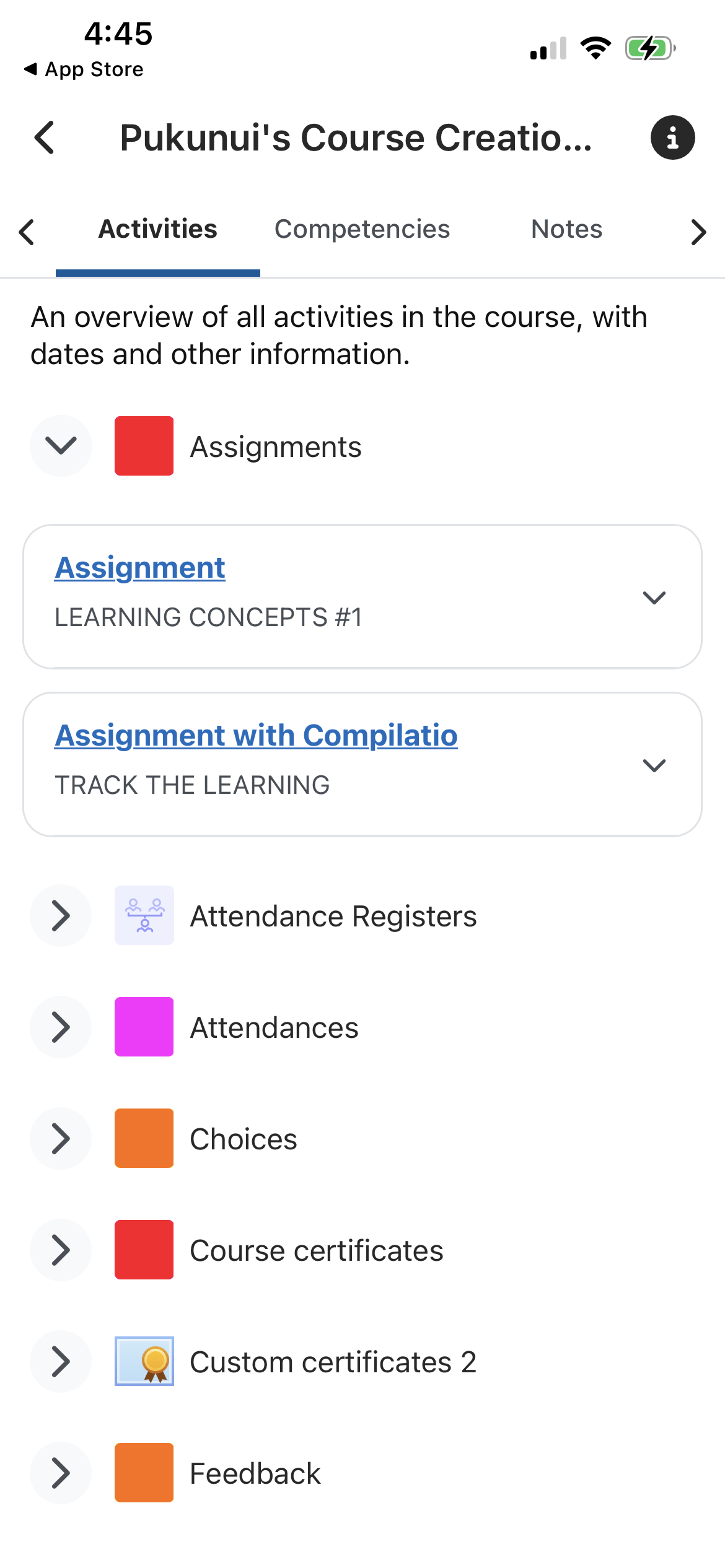Switch to the Notes tab

pos(566,229)
